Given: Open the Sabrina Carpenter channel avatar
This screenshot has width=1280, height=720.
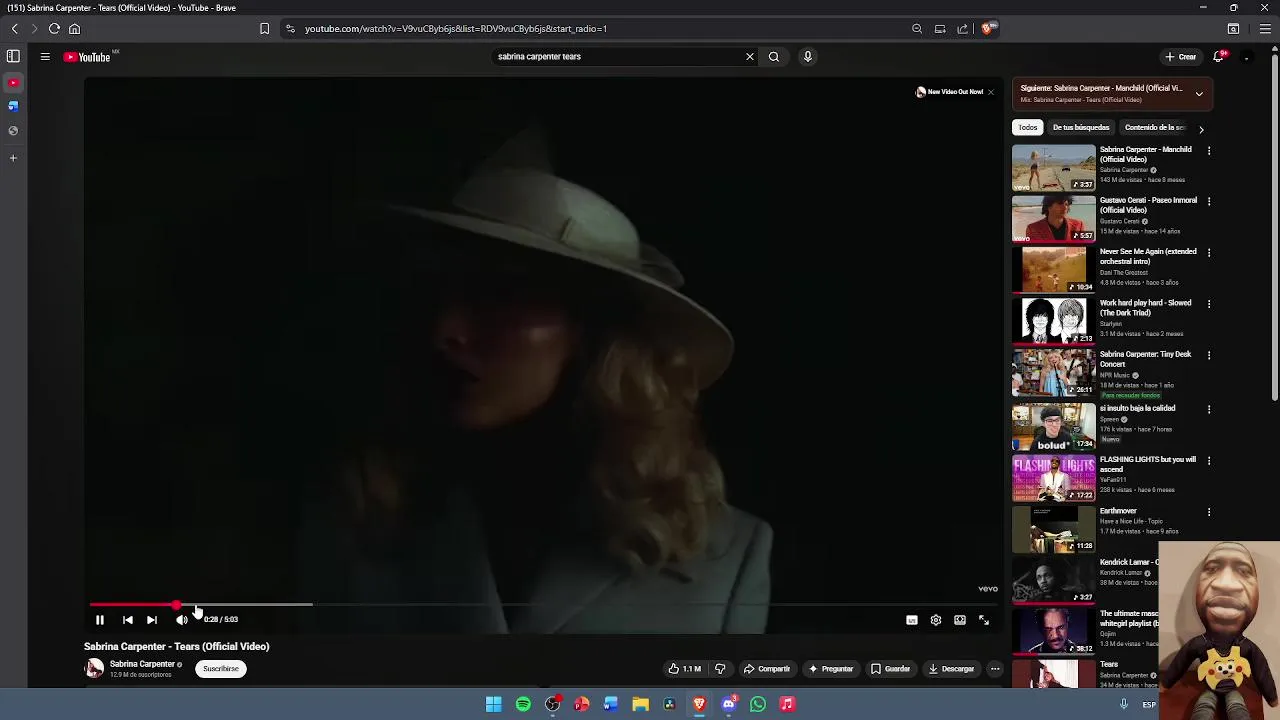Looking at the screenshot, I should point(94,669).
